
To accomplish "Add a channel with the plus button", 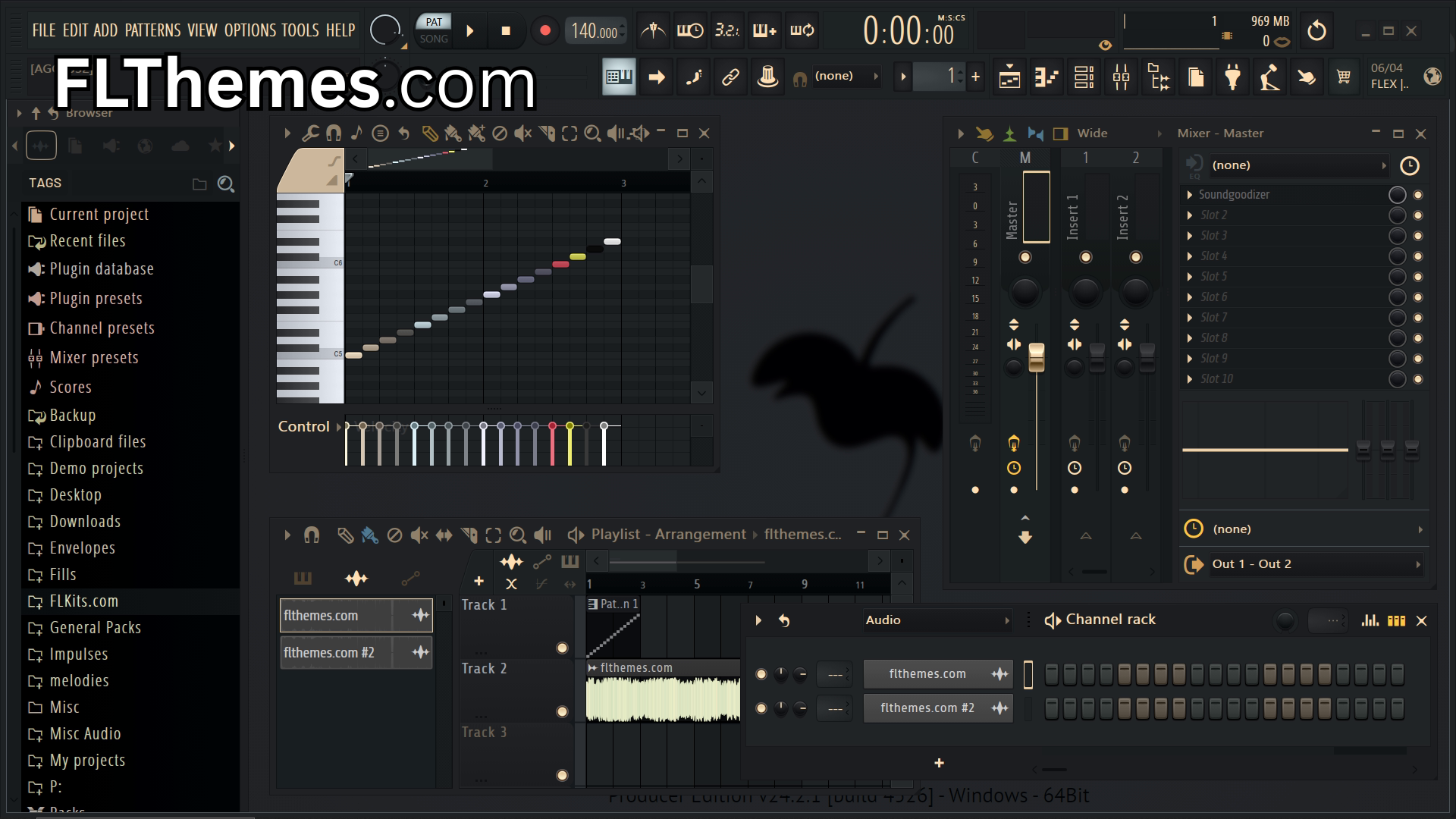I will tap(939, 763).
